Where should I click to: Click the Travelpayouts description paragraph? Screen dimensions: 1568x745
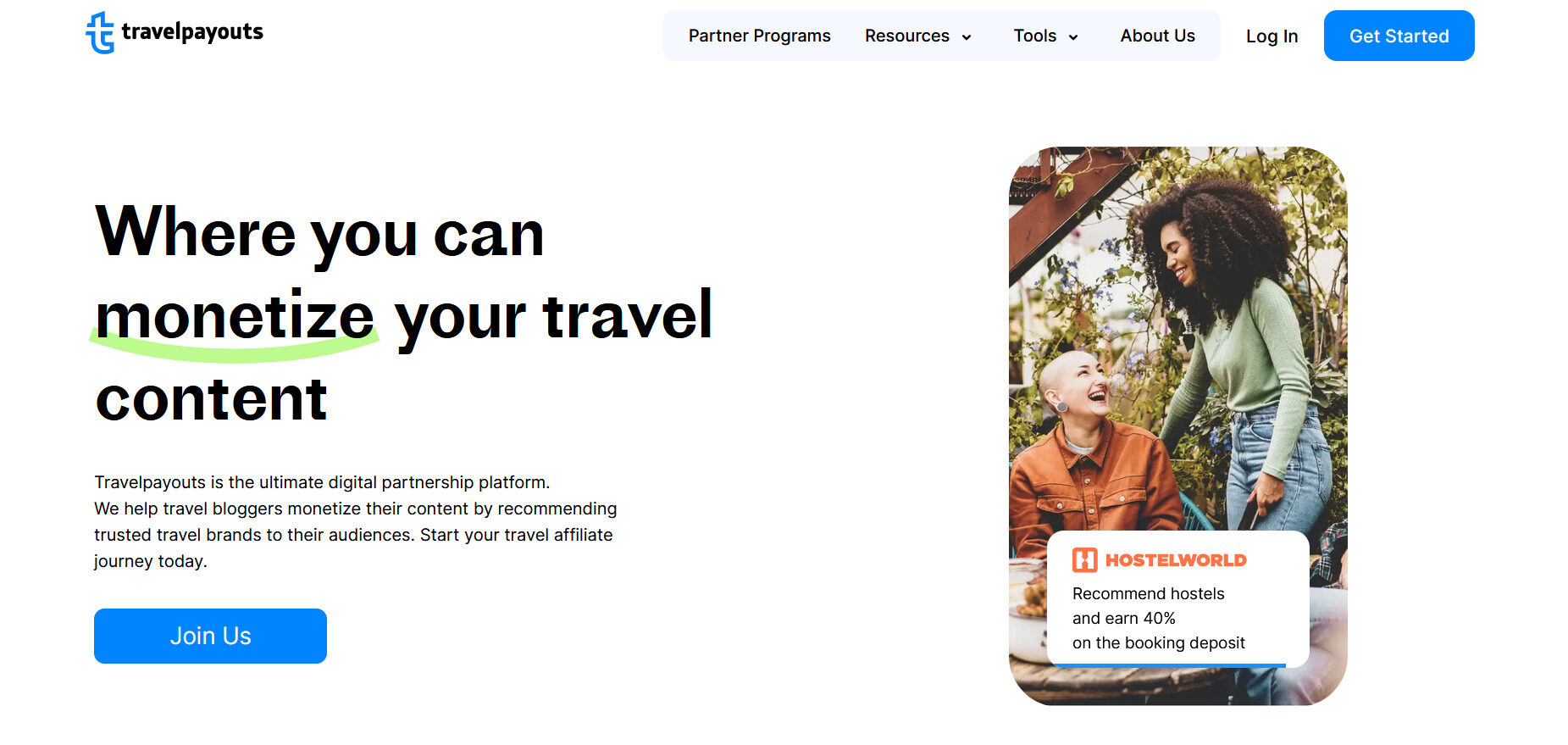point(355,521)
